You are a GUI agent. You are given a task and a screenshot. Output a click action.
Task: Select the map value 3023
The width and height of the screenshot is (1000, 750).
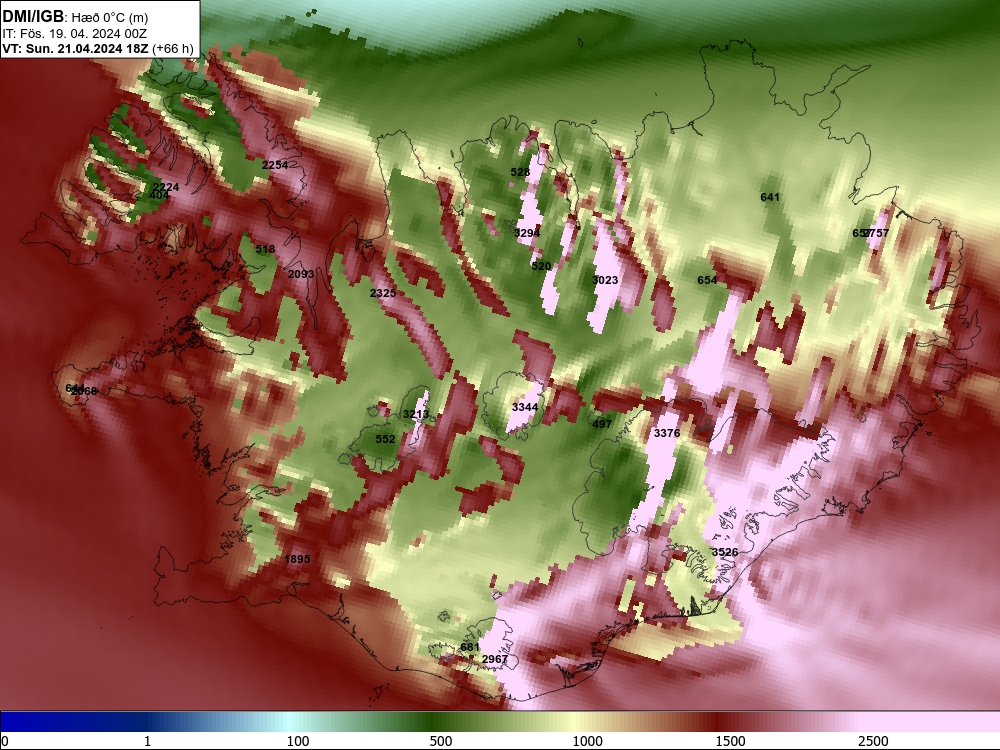(x=605, y=280)
